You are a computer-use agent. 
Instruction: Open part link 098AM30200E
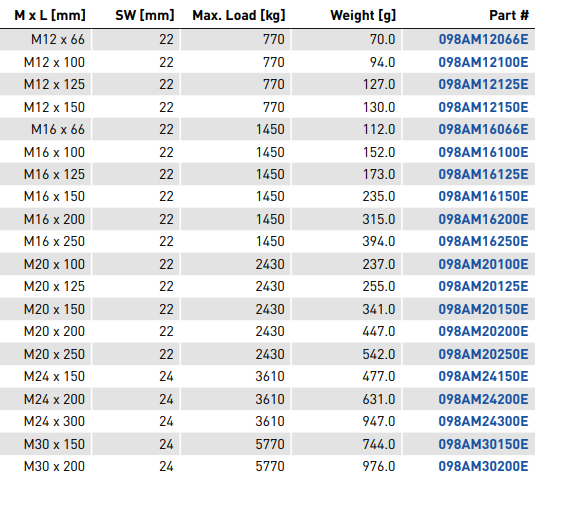click(x=483, y=466)
